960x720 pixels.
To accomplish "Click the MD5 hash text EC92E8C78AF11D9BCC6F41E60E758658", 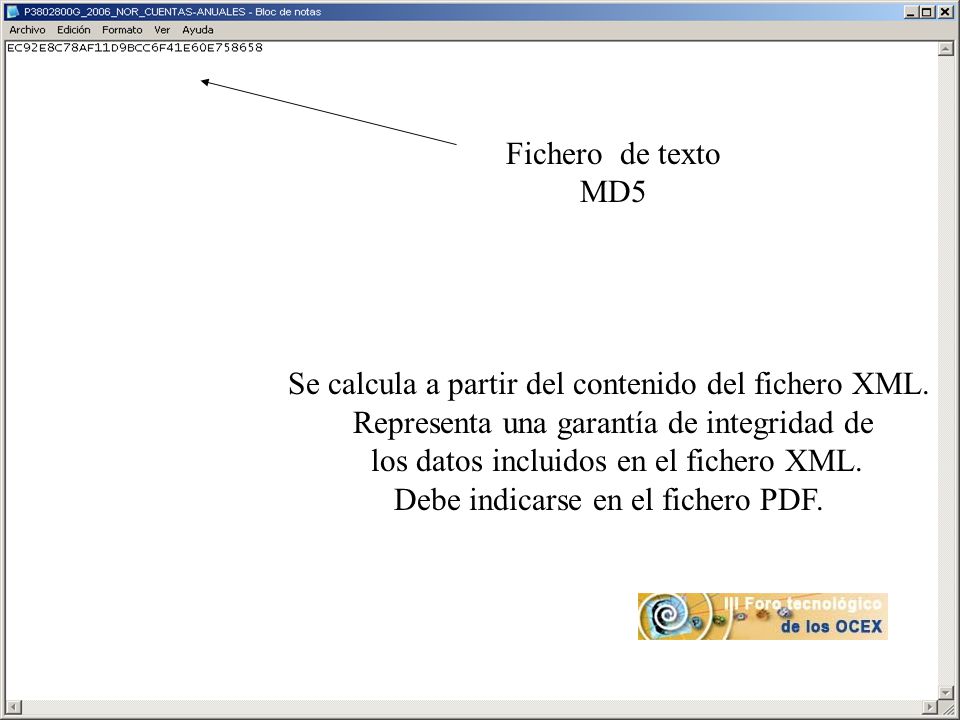I will (135, 48).
